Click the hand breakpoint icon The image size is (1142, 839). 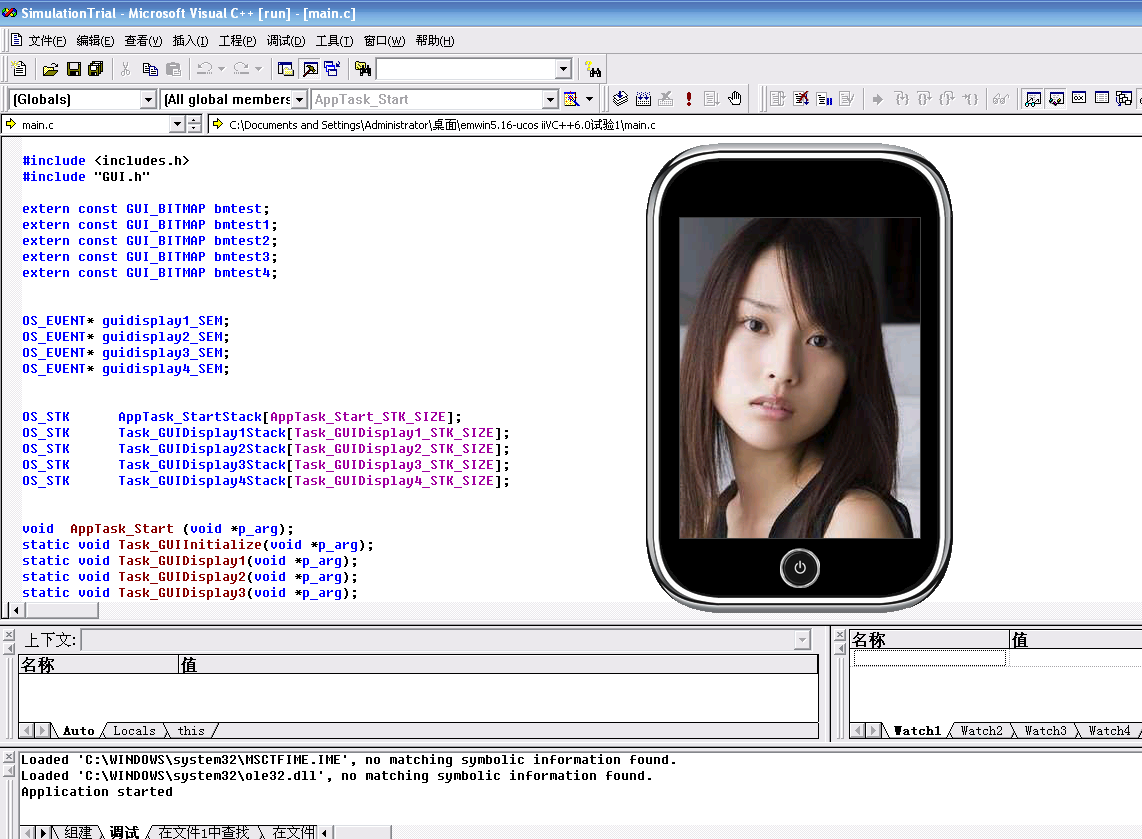735,99
